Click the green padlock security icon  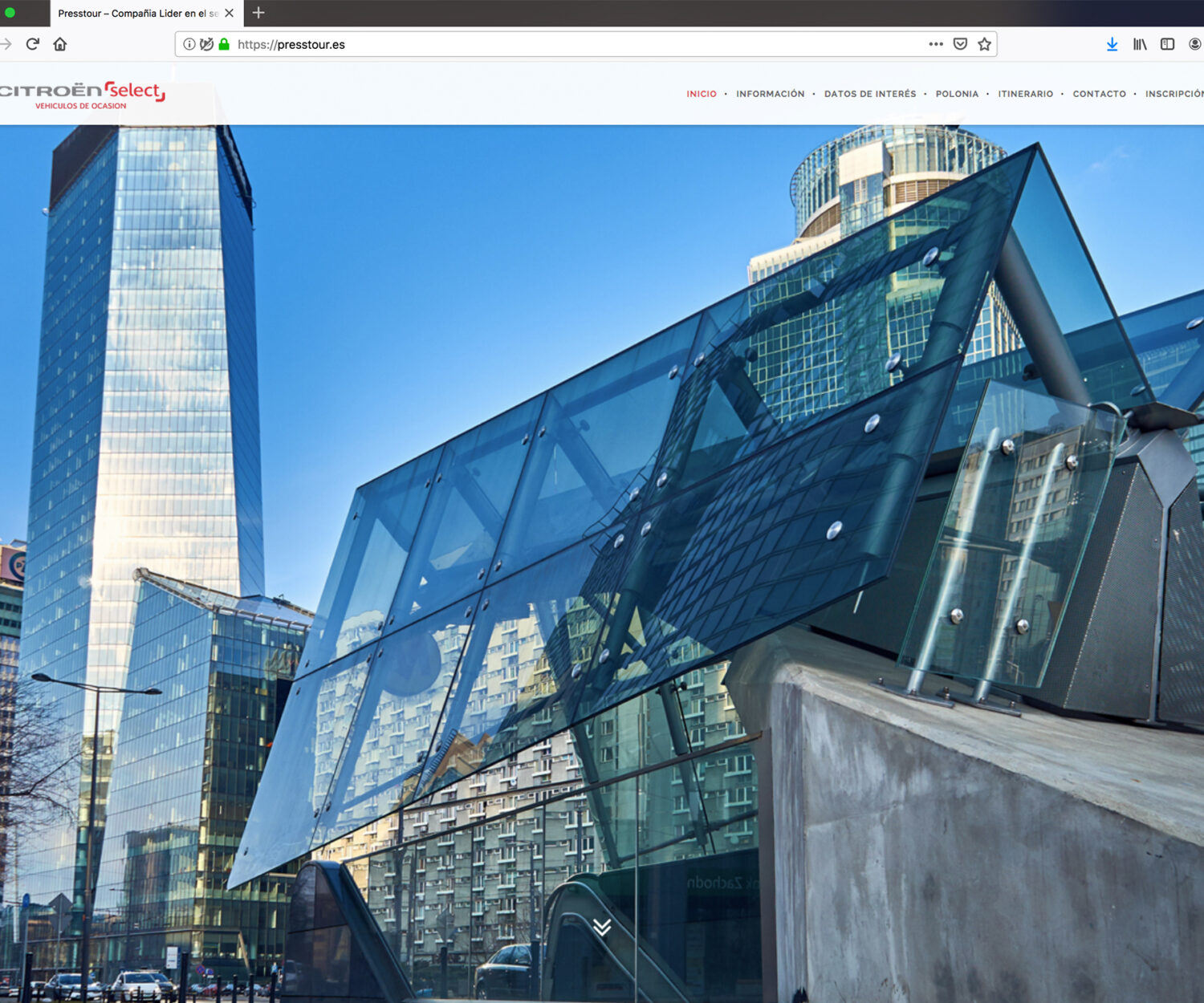[x=224, y=44]
